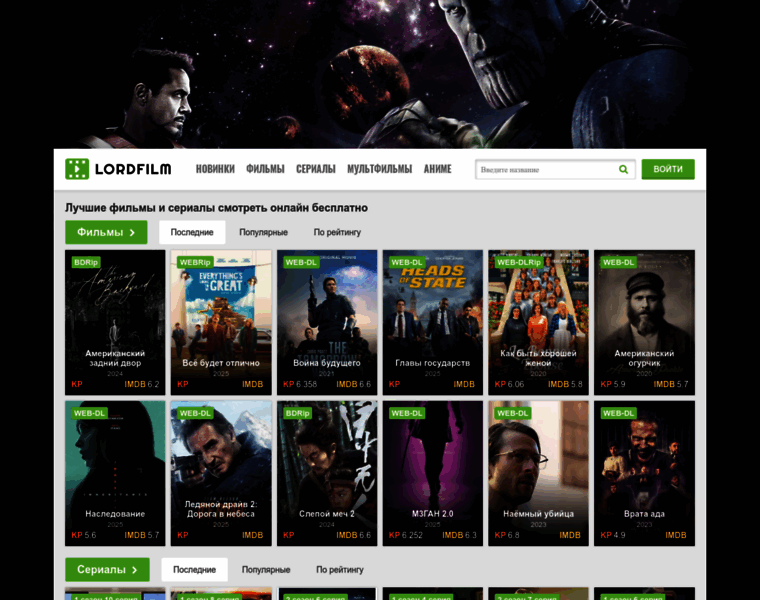Click the IMDB 5.7 rating on Американский огурчик
Screen dimensions: 760x600
click(671, 384)
